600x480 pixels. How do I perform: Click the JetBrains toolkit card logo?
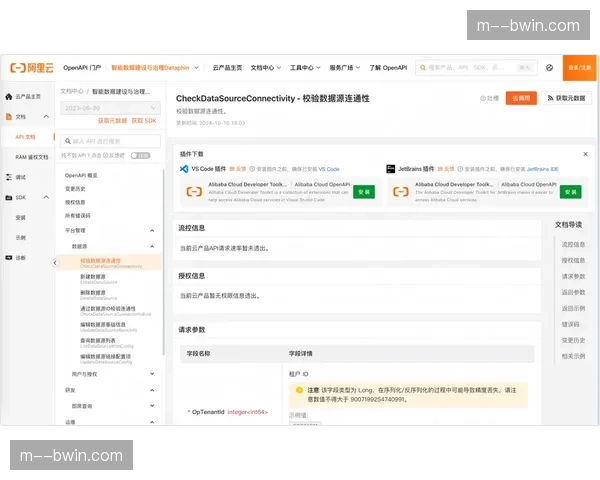(x=401, y=191)
